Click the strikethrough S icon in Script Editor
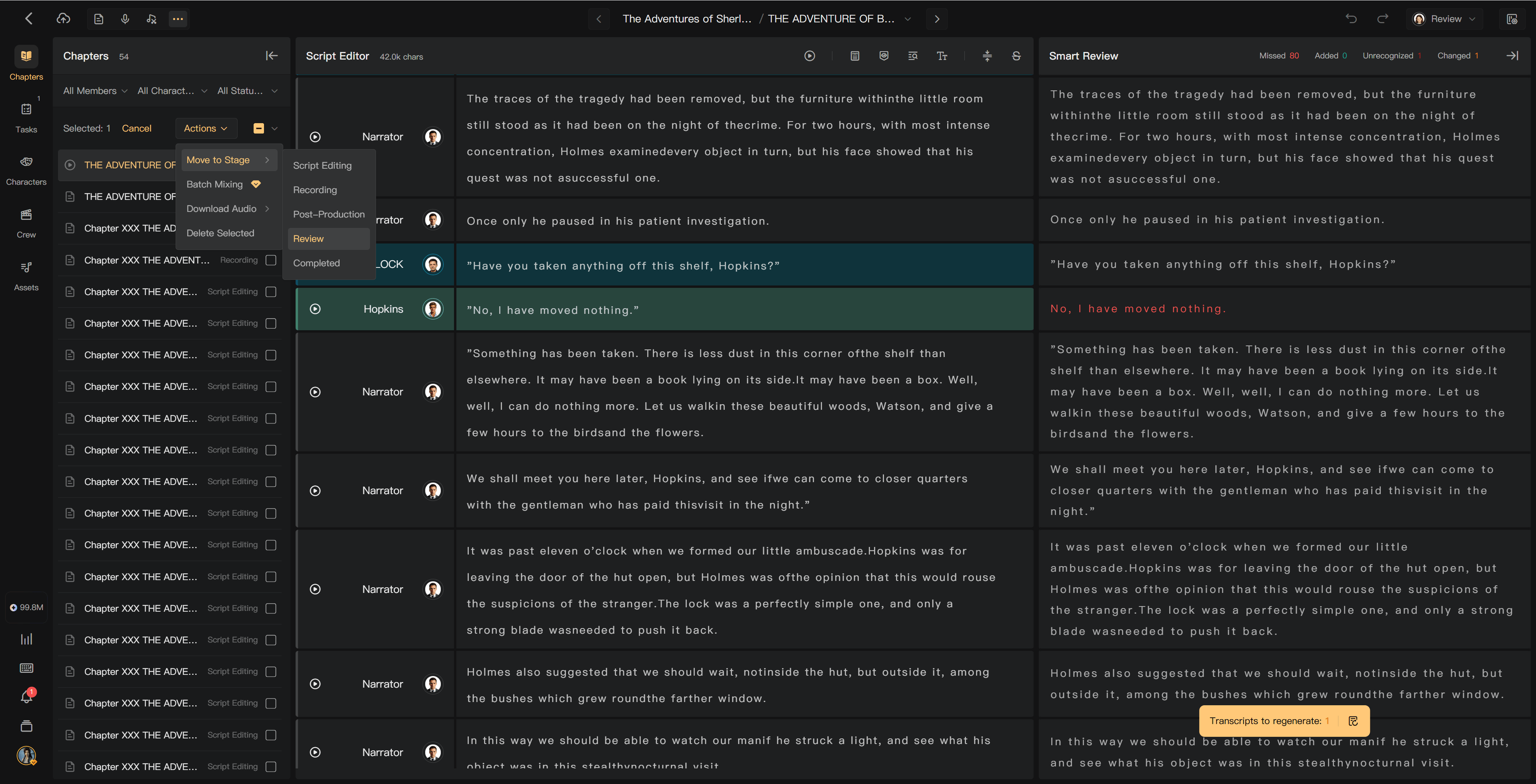Screen dimensions: 1536x784 click(1016, 56)
